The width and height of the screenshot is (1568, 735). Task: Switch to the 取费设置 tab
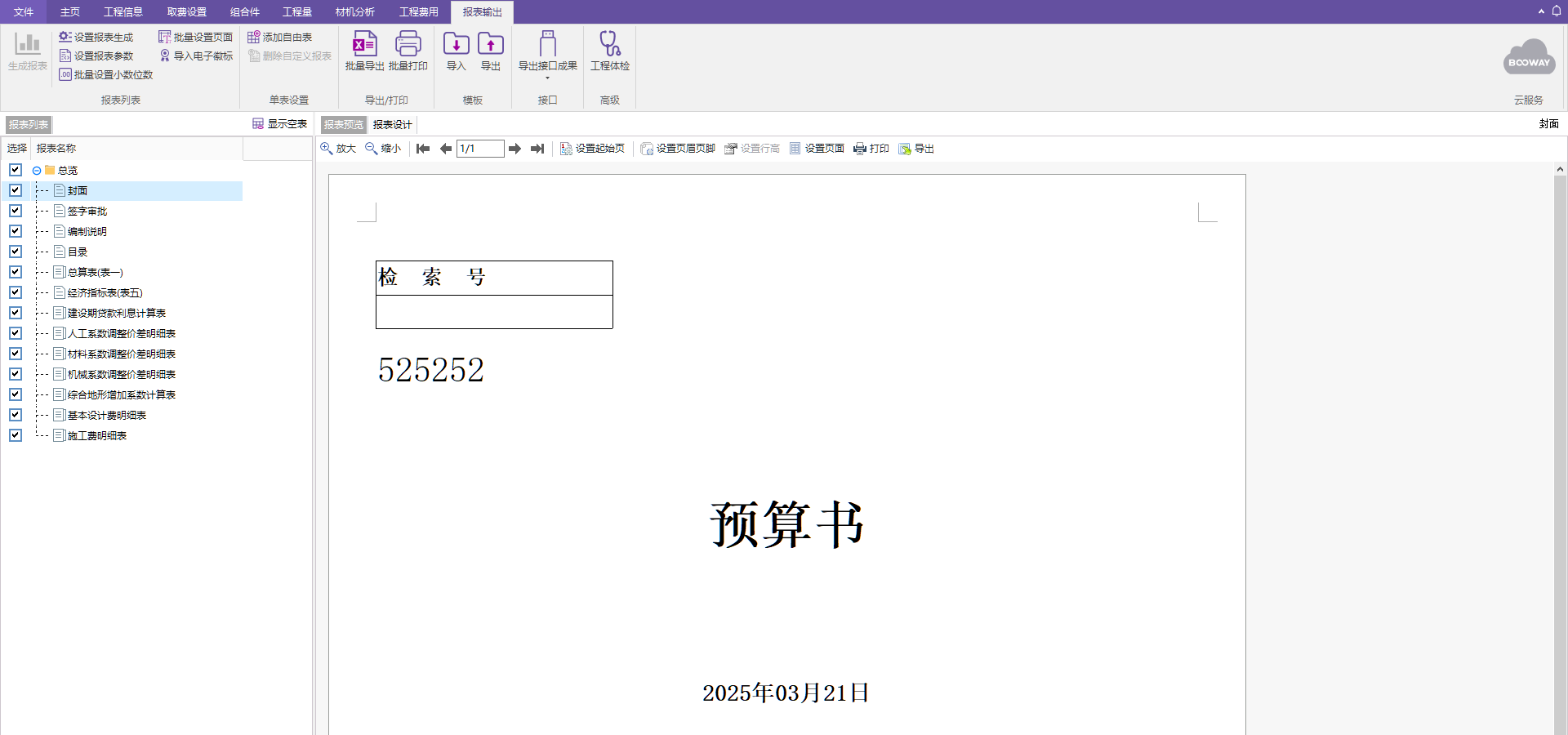[187, 11]
